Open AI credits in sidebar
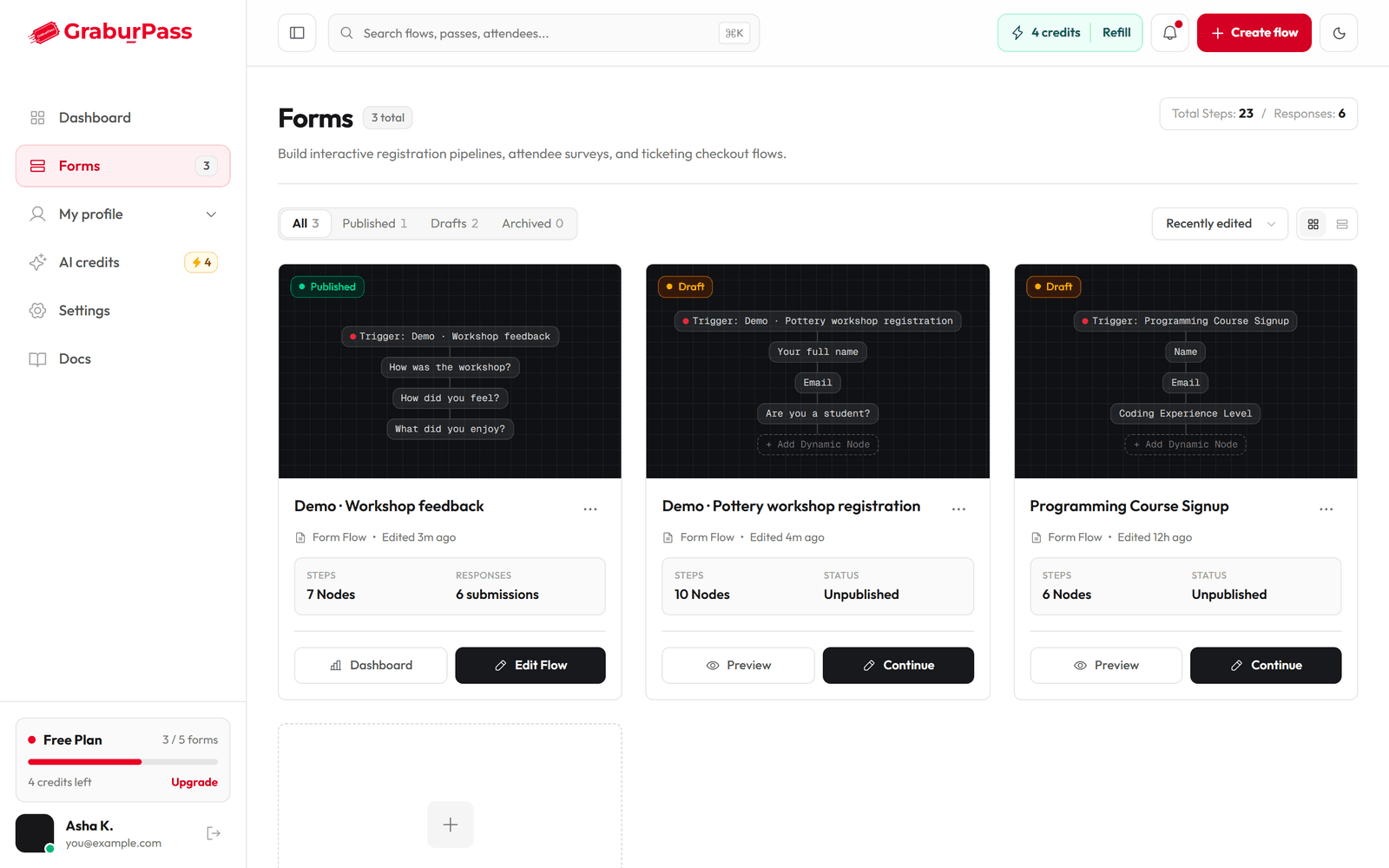The height and width of the screenshot is (868, 1389). pos(122,262)
